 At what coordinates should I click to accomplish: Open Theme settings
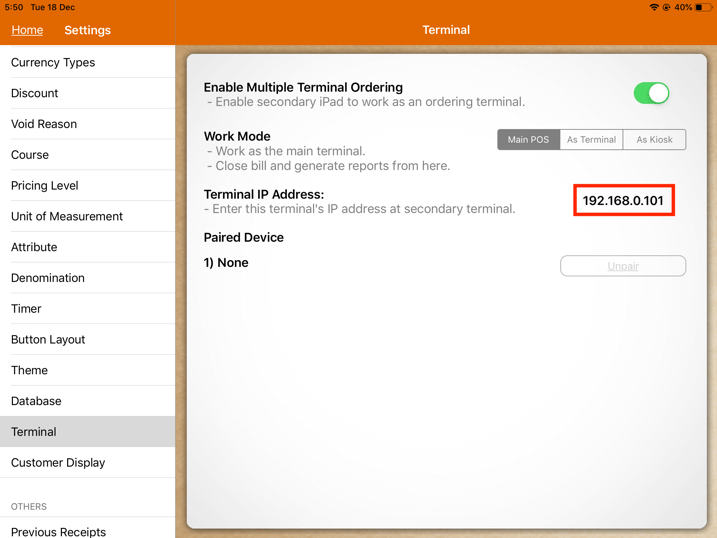(x=87, y=370)
